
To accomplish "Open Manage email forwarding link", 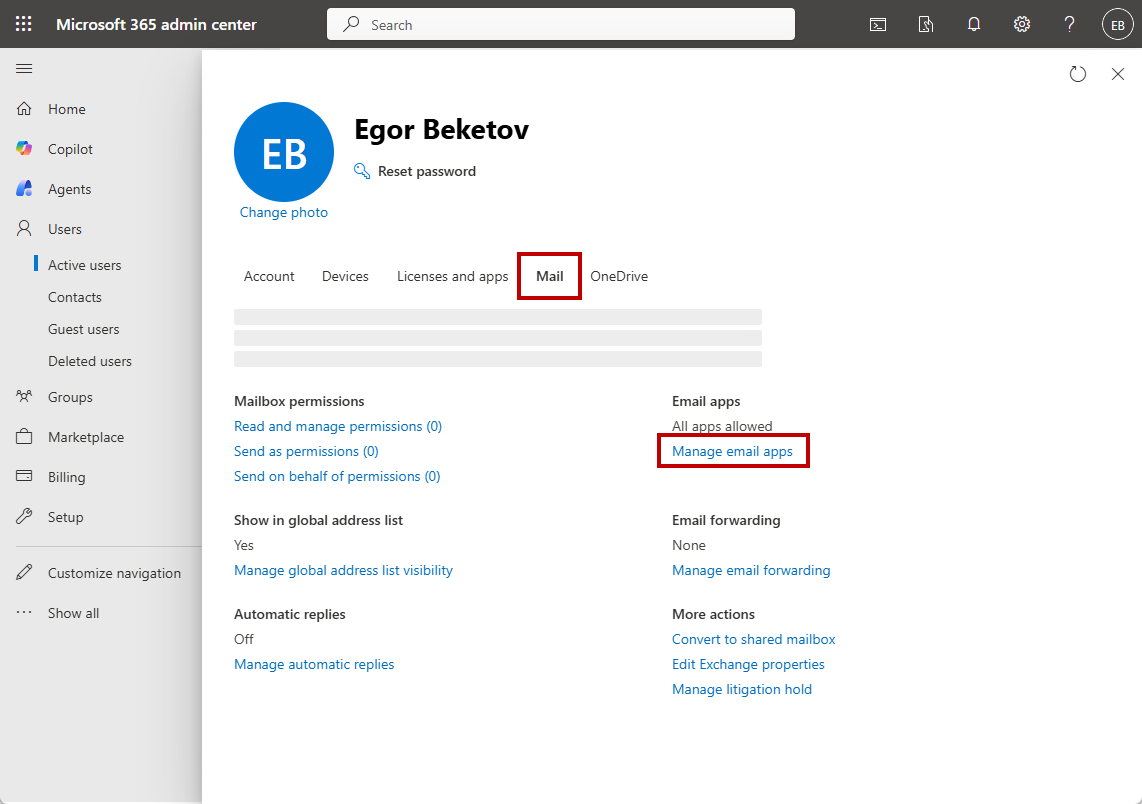I will 751,570.
